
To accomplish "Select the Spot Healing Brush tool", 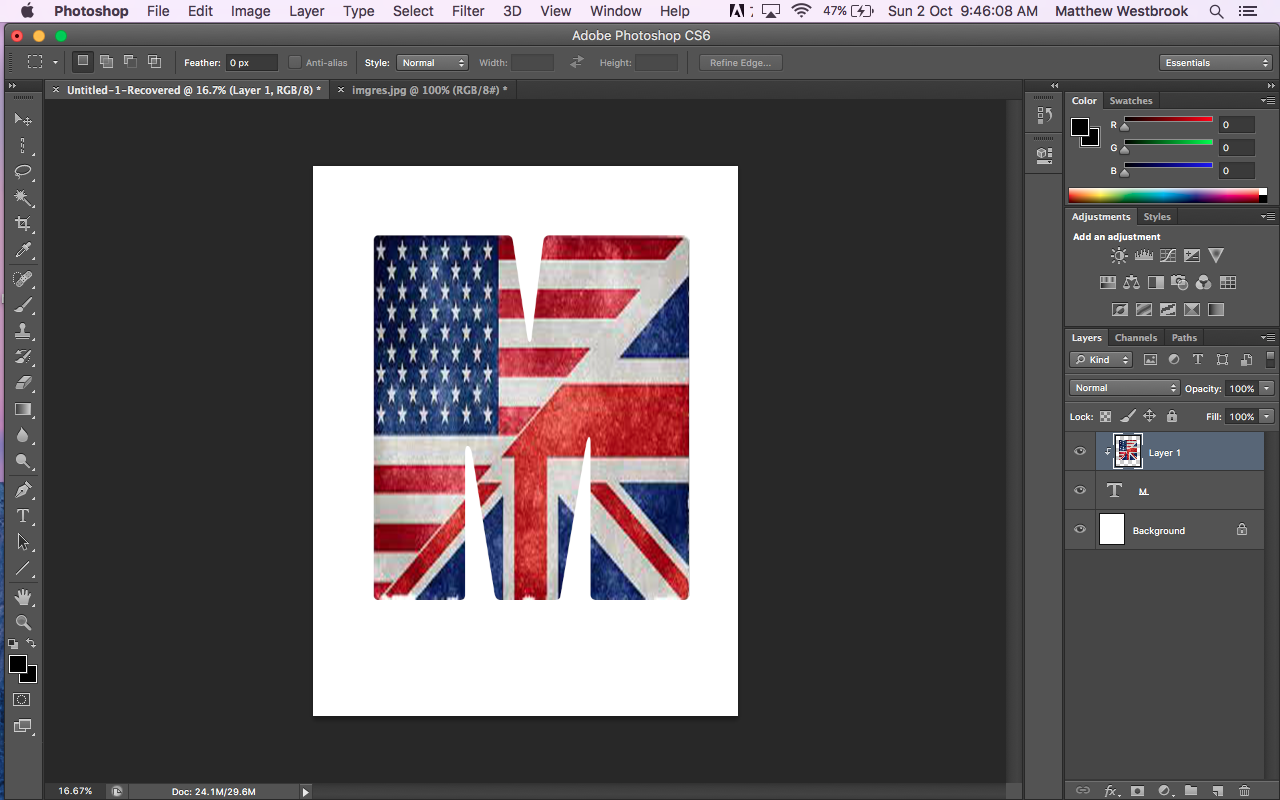I will coord(22,279).
